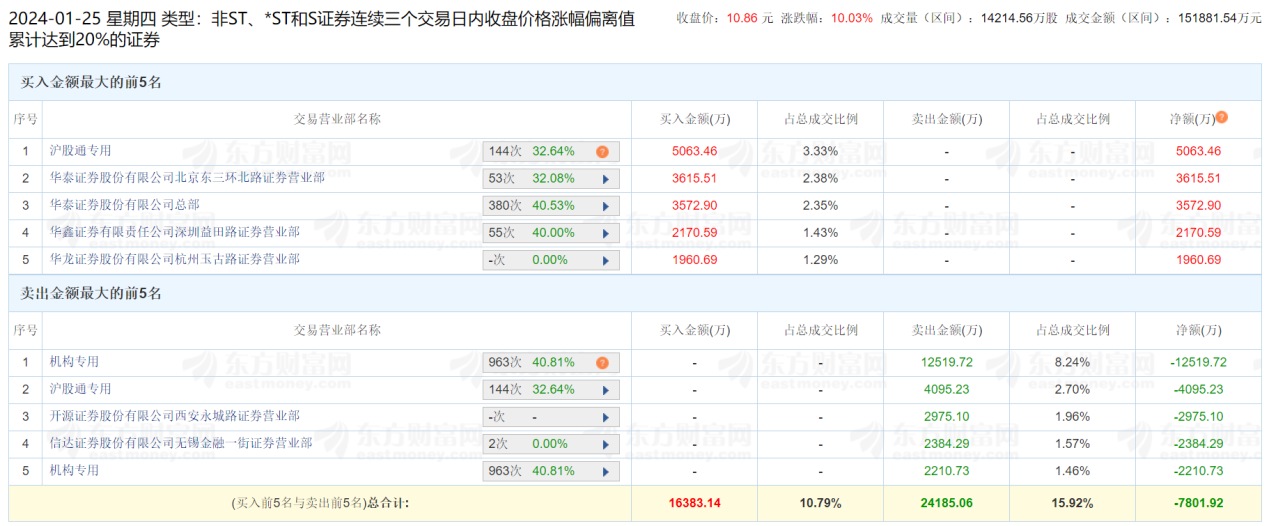Expand the blue arrow in the sell-table 沪股通专用 row
Screen dimensions: 1269x526
[x=605, y=390]
